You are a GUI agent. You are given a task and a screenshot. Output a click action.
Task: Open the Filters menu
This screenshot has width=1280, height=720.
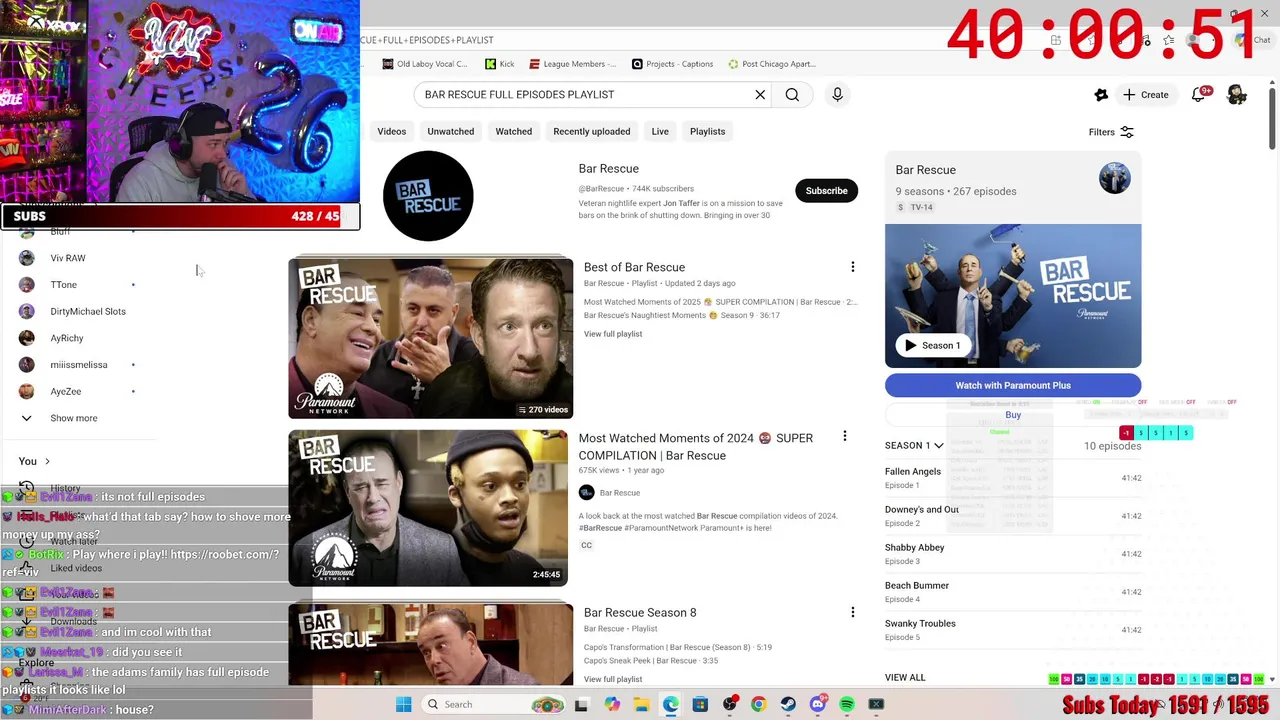(x=1111, y=132)
